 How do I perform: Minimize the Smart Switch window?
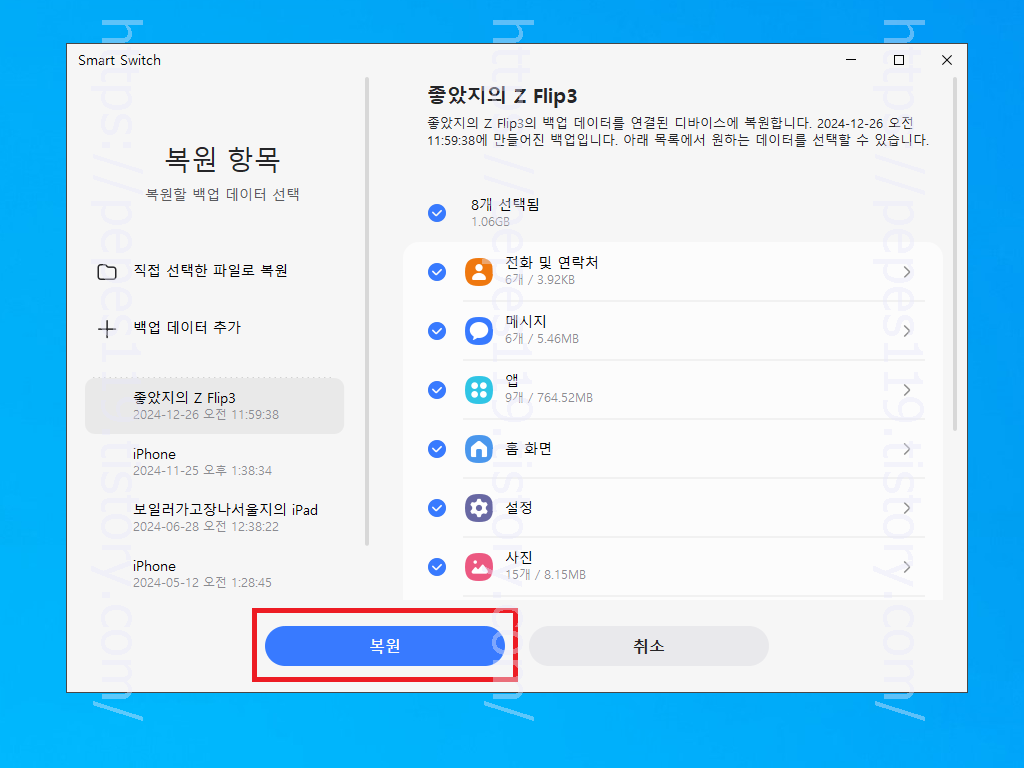pyautogui.click(x=851, y=60)
